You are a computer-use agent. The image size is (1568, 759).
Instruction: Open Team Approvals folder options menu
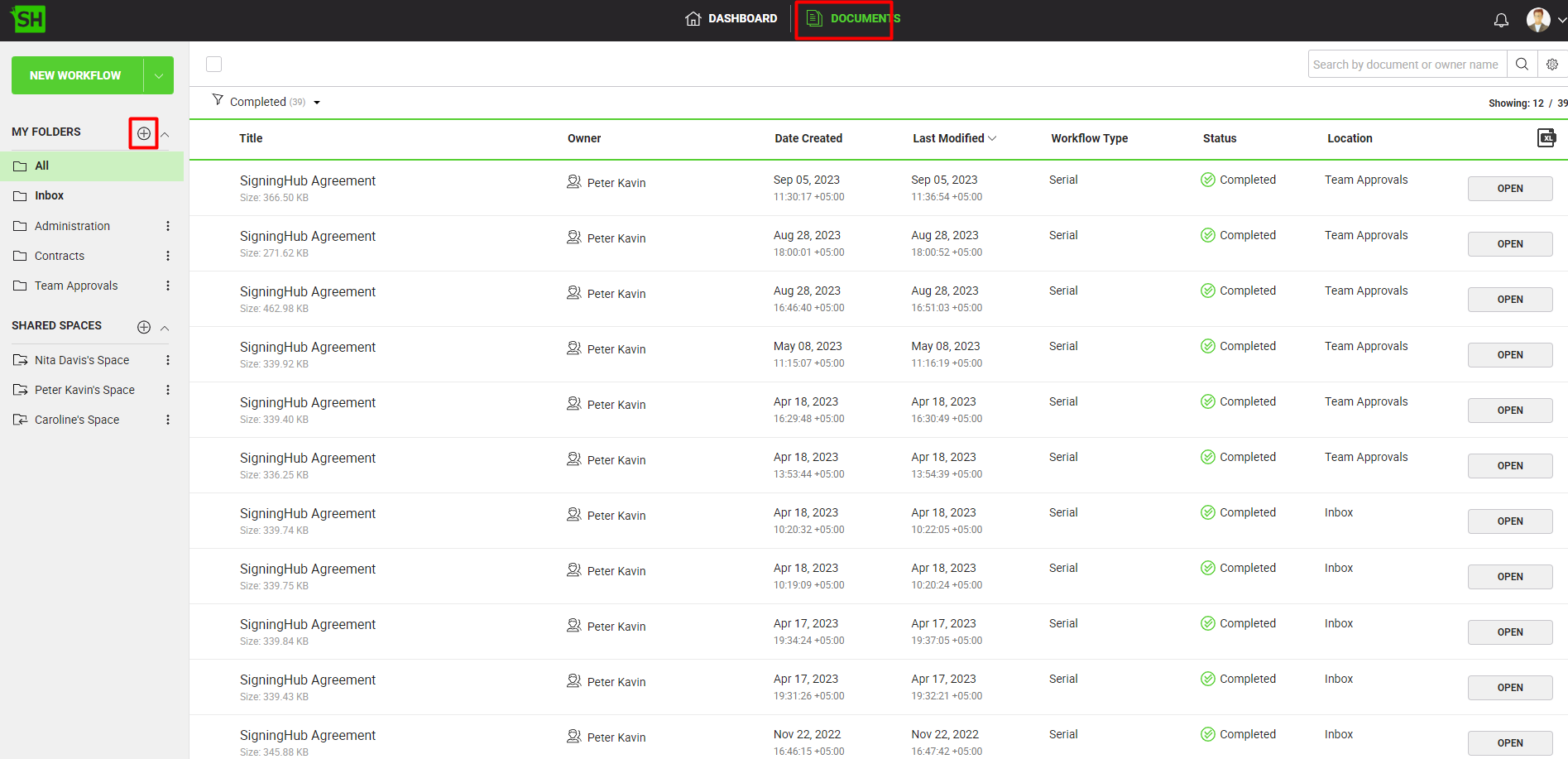(x=168, y=286)
